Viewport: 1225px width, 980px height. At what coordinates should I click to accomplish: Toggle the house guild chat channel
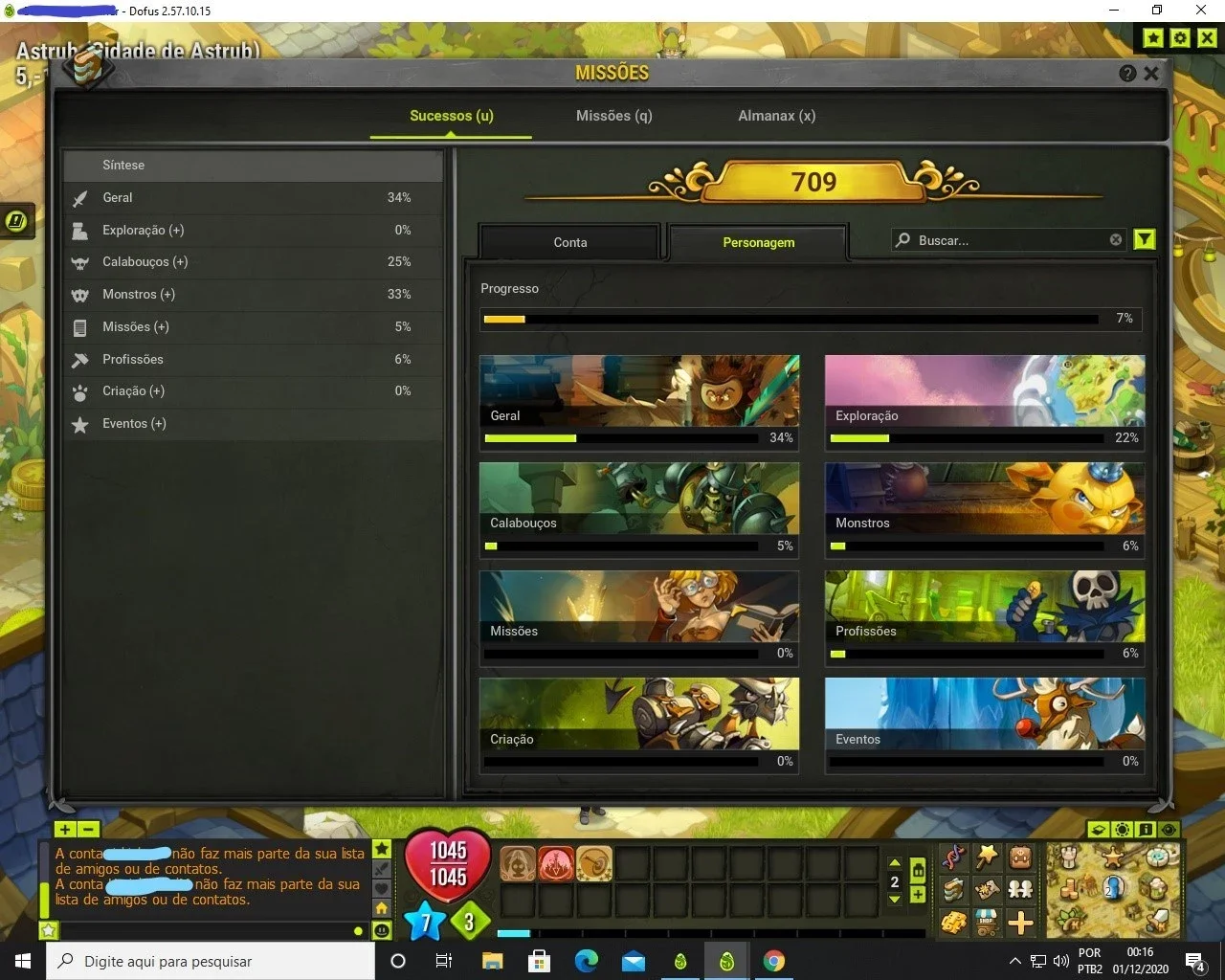pos(382,907)
